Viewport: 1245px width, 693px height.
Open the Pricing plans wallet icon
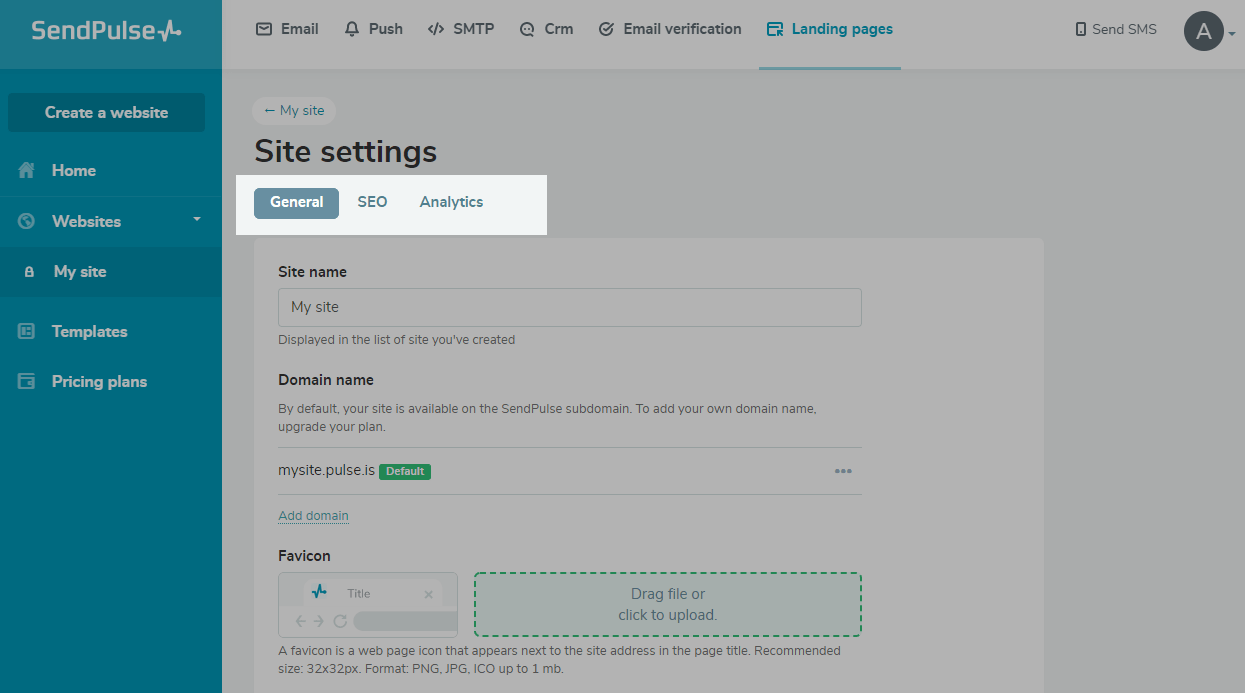point(27,382)
